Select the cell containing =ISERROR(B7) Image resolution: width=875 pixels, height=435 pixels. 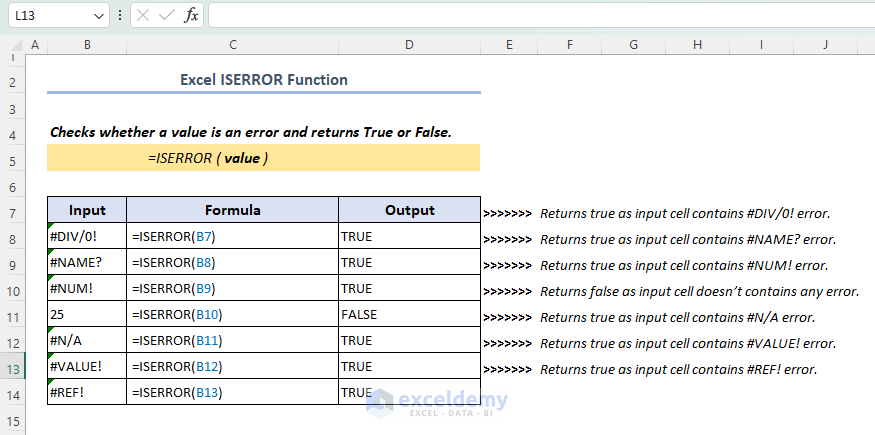232,236
